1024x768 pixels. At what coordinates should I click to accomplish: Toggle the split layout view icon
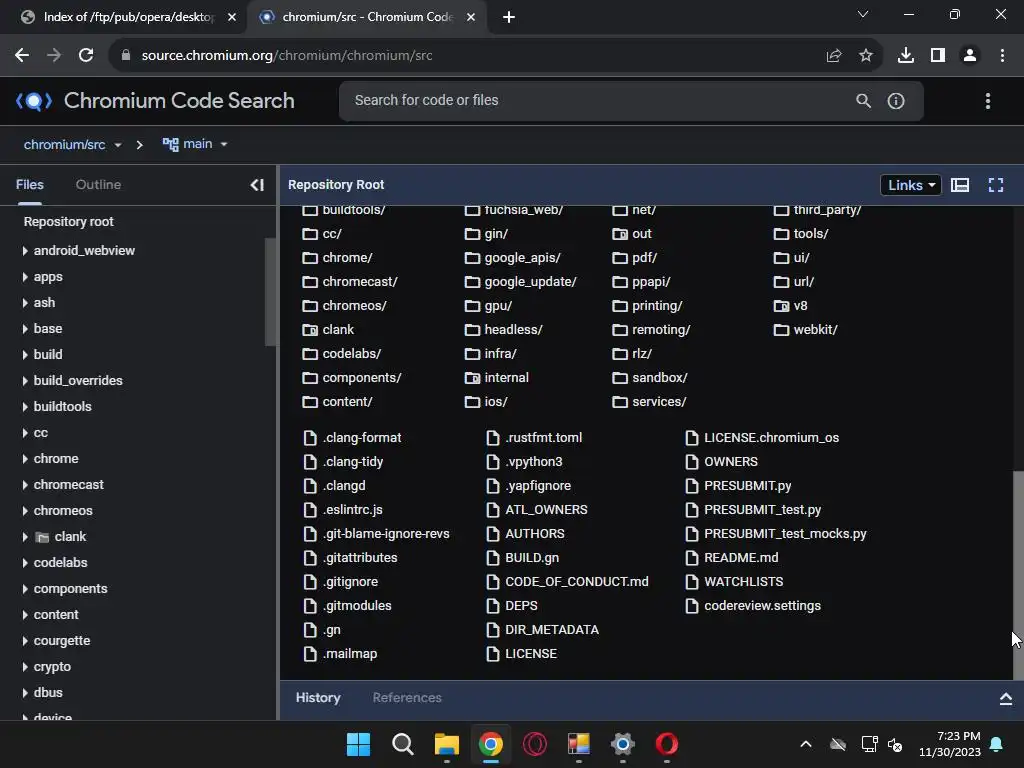[959, 185]
